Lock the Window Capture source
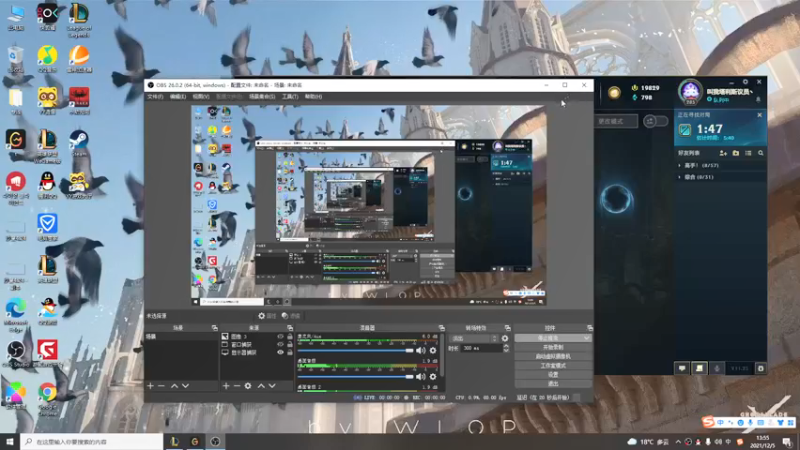 [x=290, y=344]
